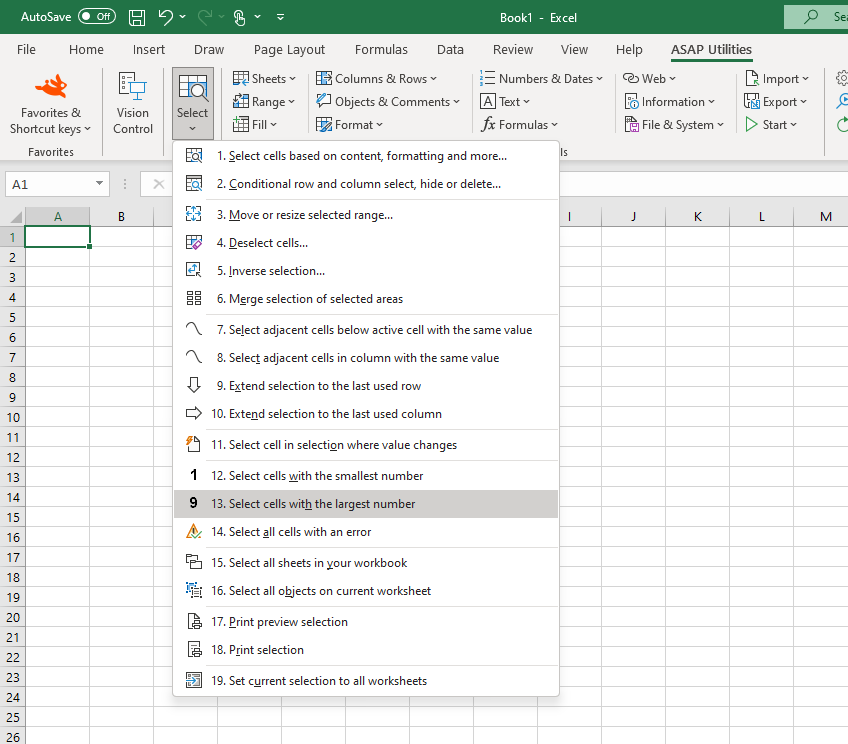Click the Undo arrow icon
This screenshot has width=848, height=744.
click(165, 17)
